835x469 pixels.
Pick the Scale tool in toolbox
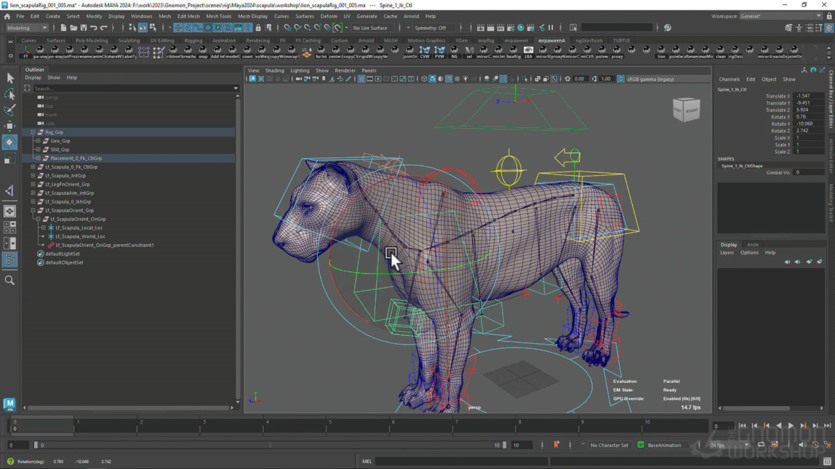[x=10, y=159]
